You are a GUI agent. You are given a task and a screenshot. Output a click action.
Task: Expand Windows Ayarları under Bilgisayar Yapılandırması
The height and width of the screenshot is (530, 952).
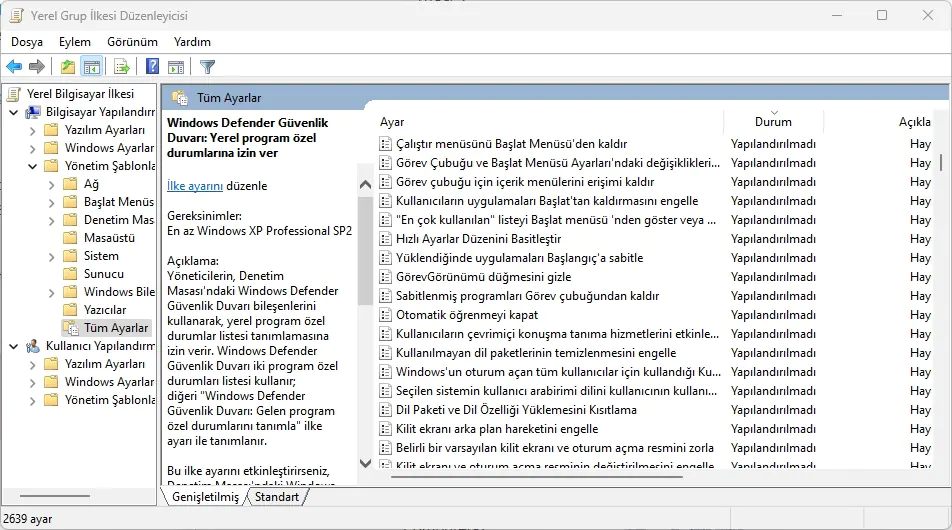click(32, 148)
